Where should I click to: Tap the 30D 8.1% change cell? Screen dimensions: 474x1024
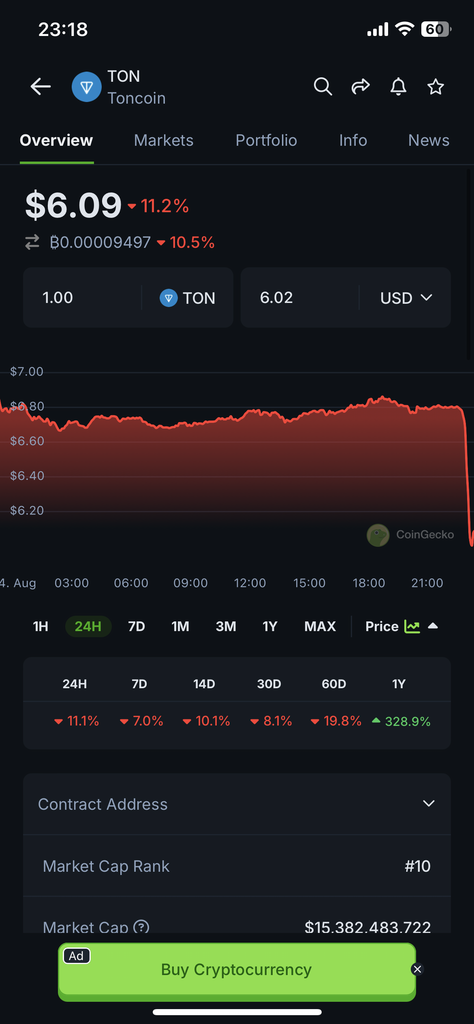coord(270,722)
